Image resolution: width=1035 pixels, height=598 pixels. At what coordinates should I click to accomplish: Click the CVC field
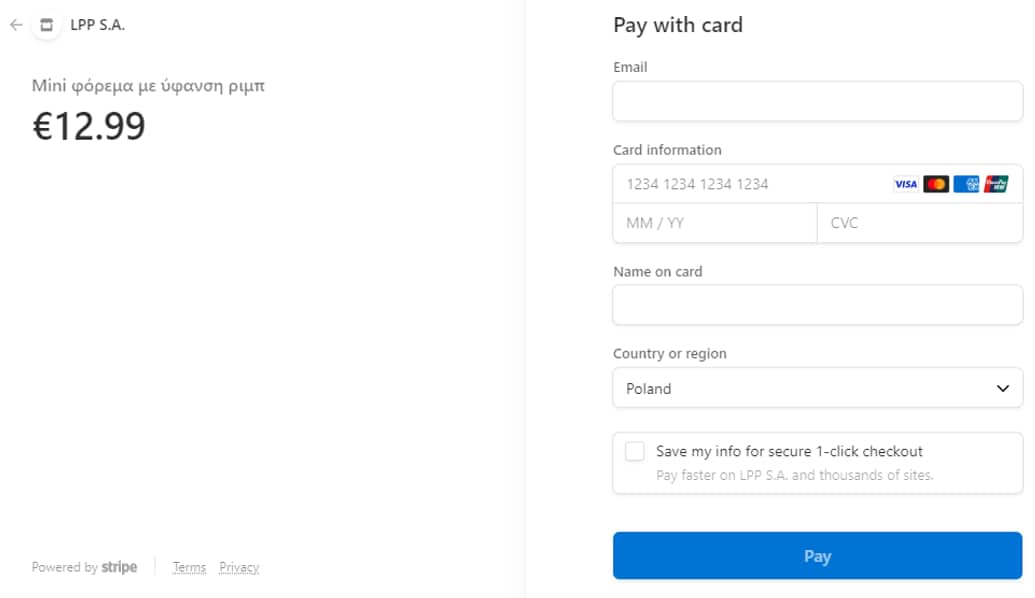click(x=919, y=223)
